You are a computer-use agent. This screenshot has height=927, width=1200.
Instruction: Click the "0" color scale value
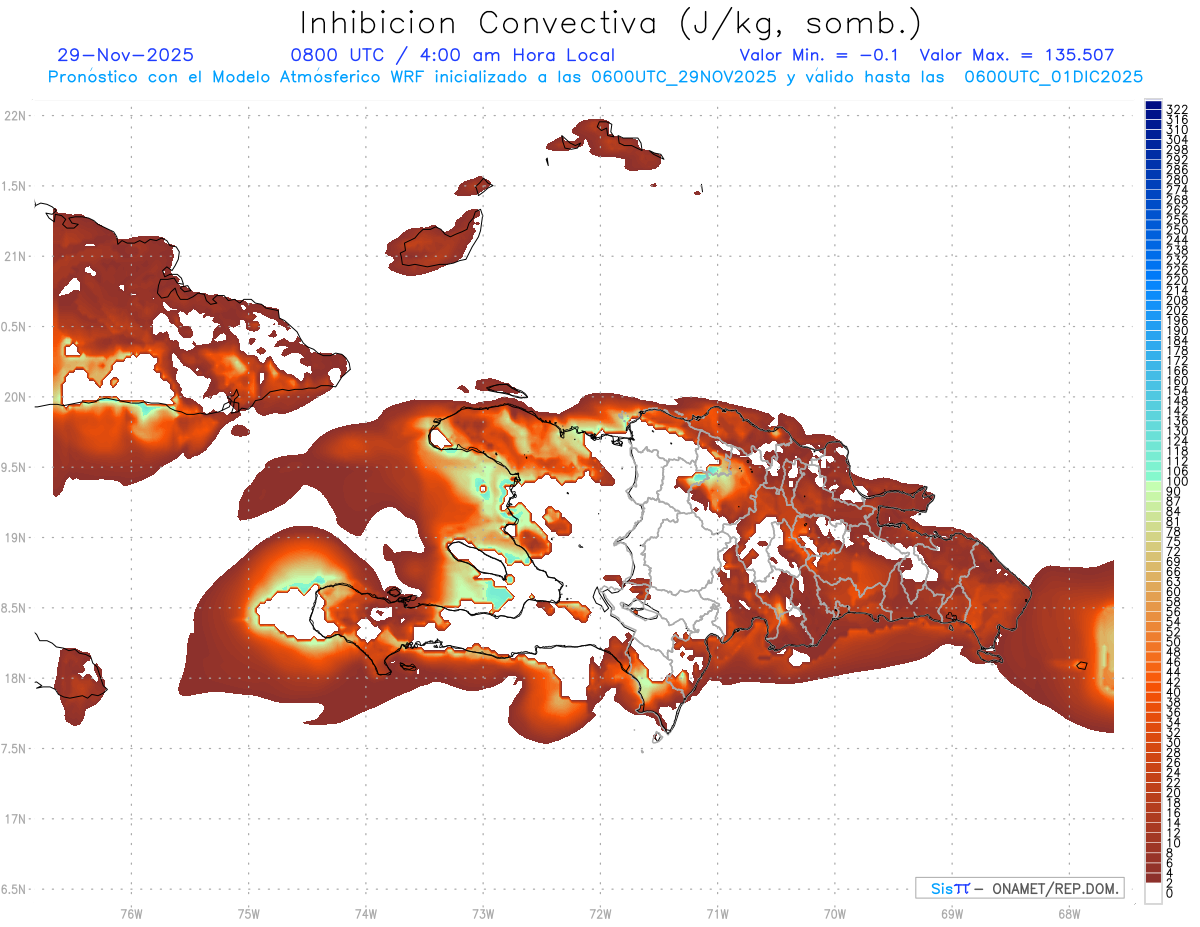click(x=1171, y=892)
